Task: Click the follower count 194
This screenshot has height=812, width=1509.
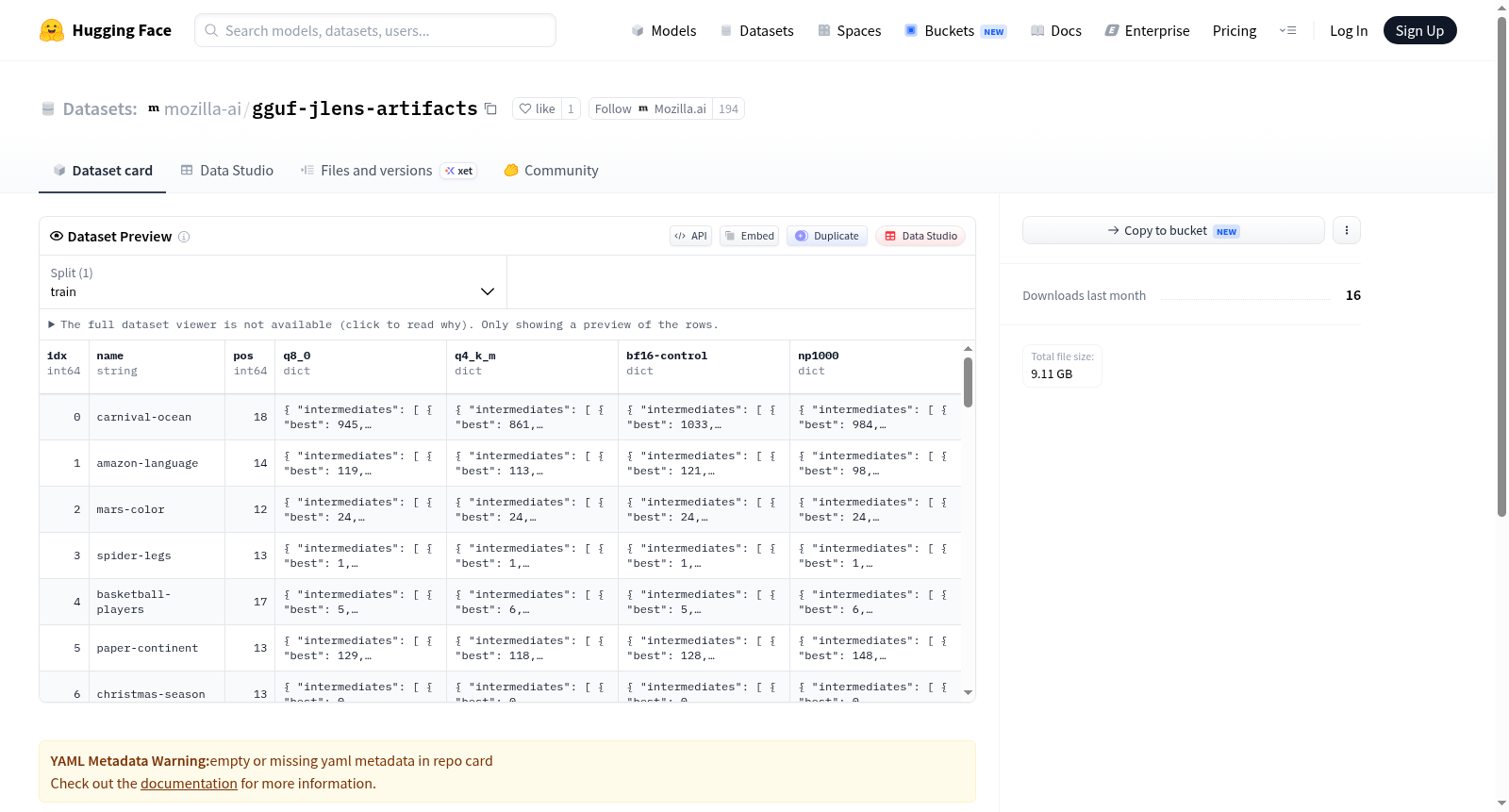Action: tap(728, 108)
